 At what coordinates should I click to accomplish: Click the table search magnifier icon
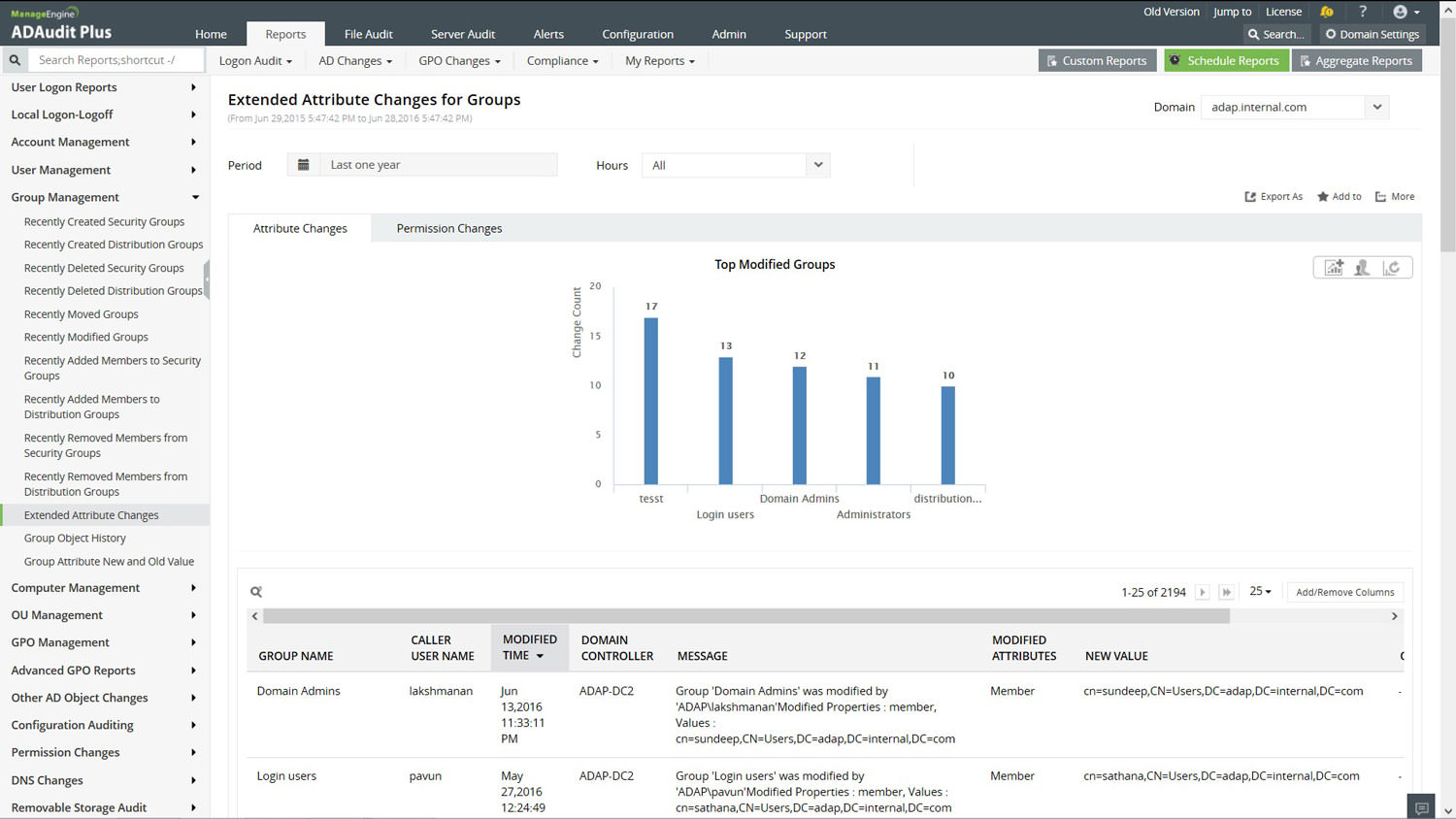[x=256, y=592]
